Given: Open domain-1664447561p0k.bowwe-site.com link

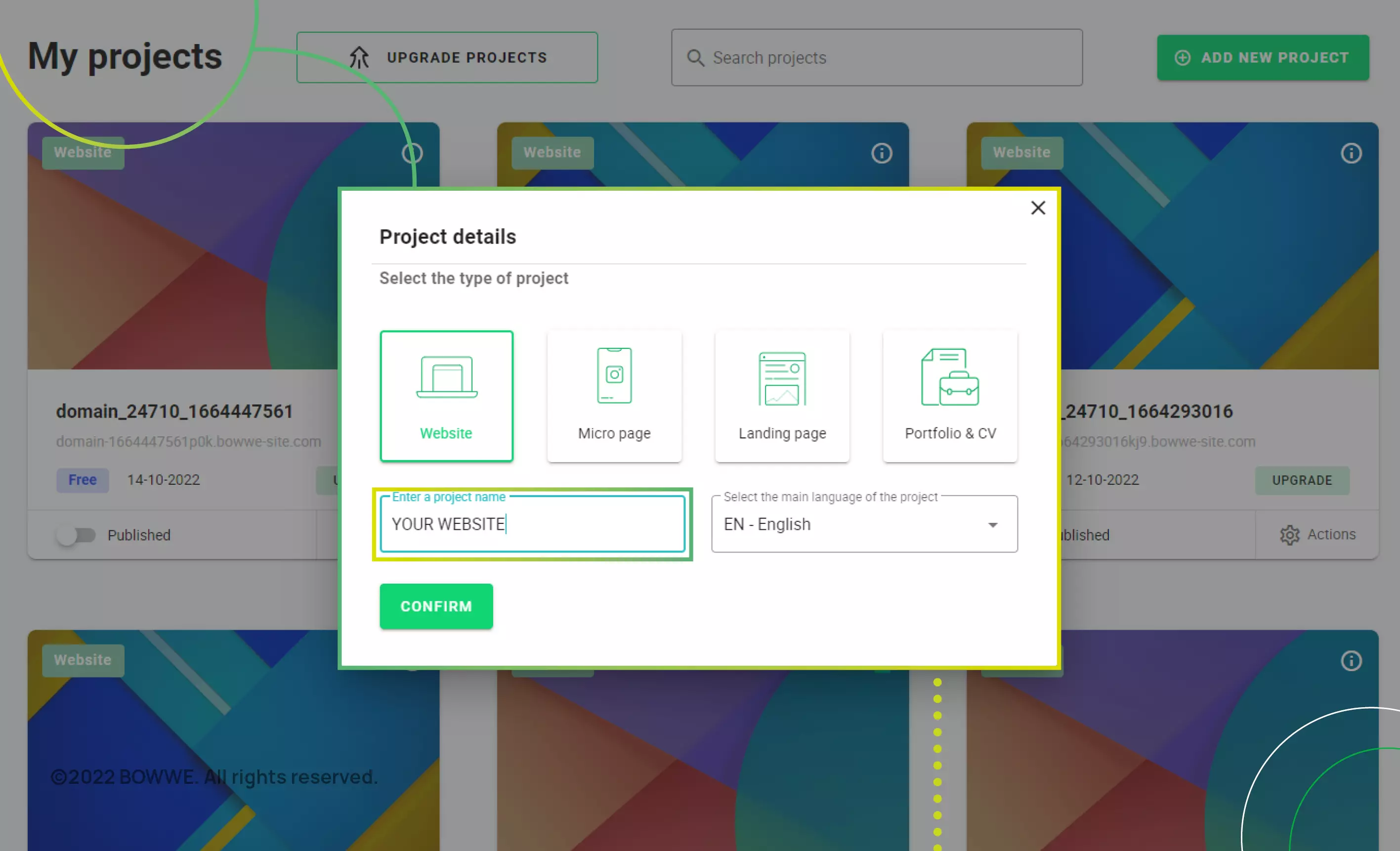Looking at the screenshot, I should (x=189, y=441).
